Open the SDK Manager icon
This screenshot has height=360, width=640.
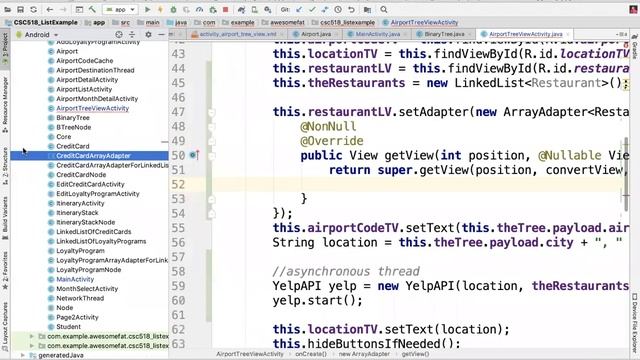tap(268, 9)
